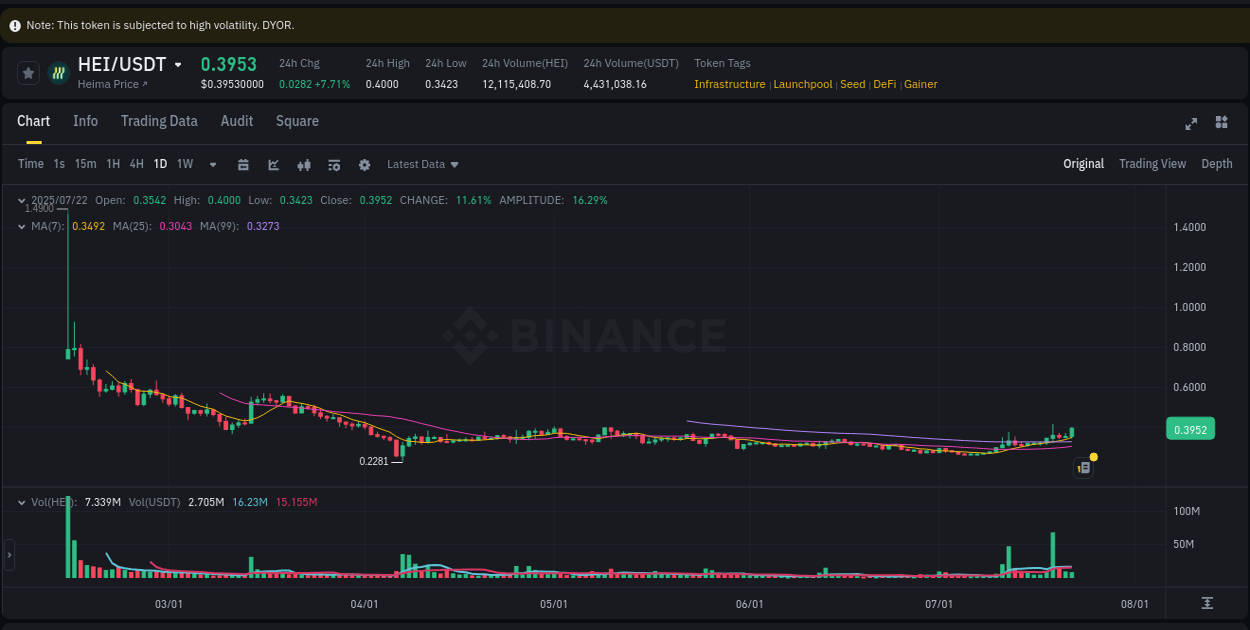Open the extra timeframes dropdown arrow
The height and width of the screenshot is (630, 1250).
click(x=212, y=163)
